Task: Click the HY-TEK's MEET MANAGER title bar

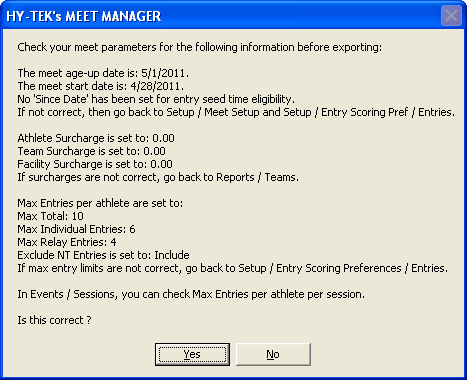Action: click(220, 16)
